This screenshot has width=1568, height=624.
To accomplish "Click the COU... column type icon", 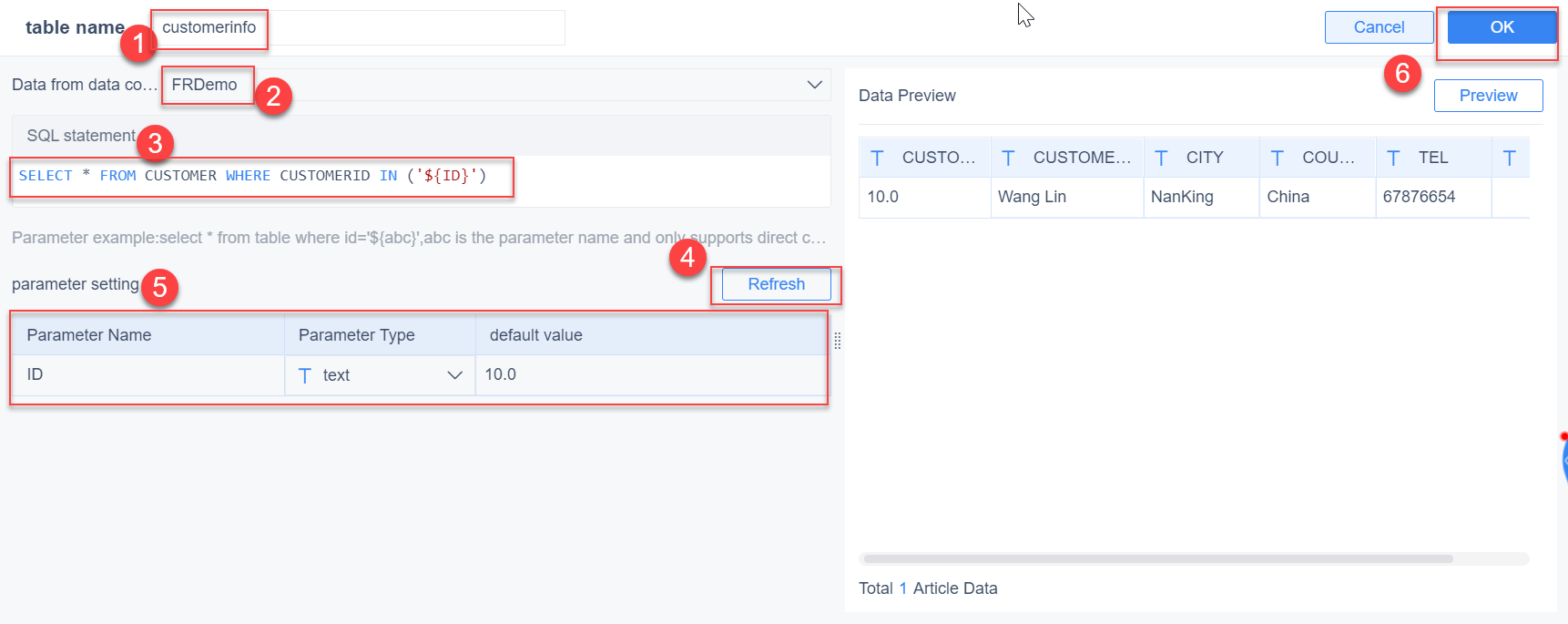I will (1278, 159).
